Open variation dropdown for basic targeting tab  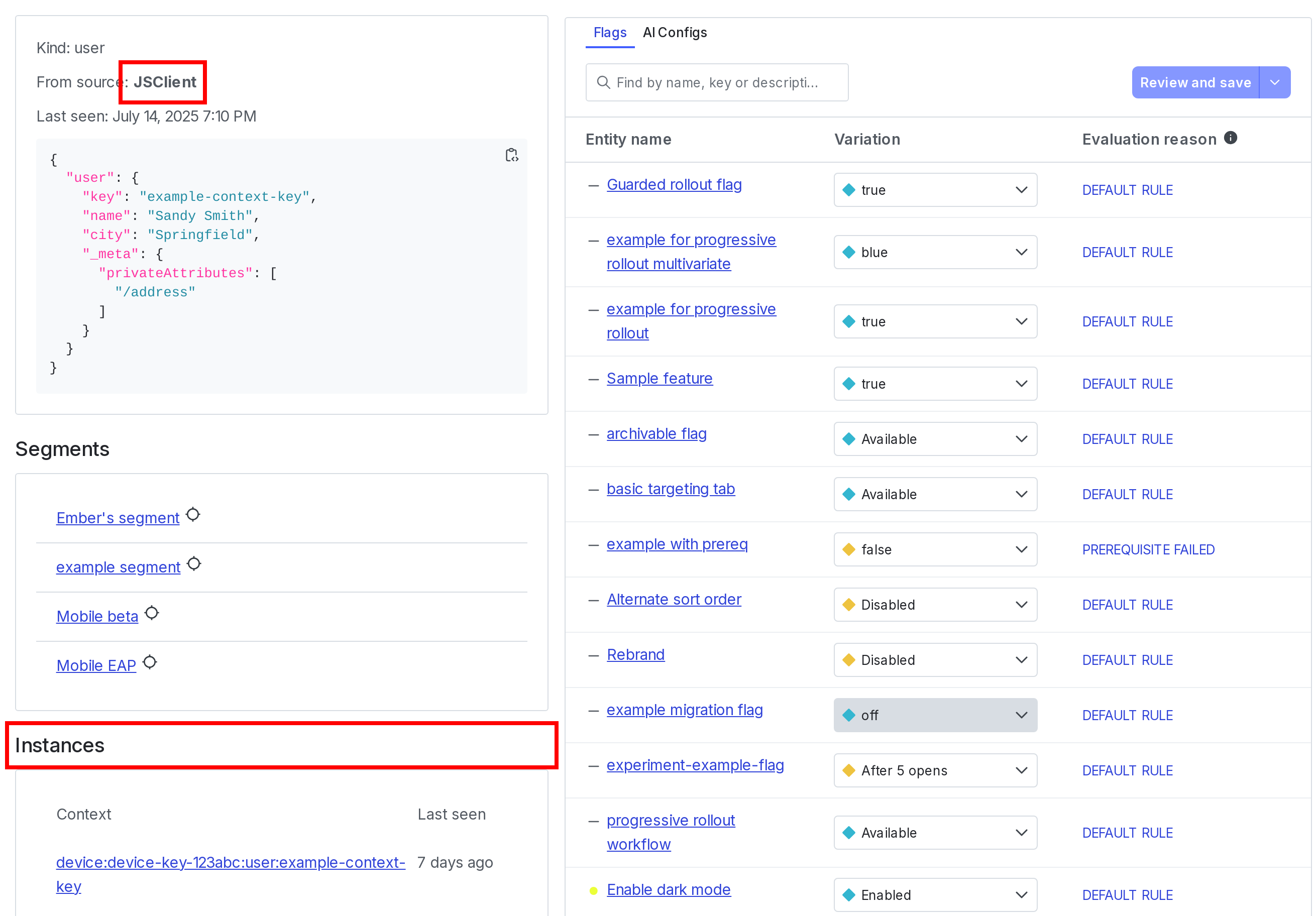tap(935, 494)
